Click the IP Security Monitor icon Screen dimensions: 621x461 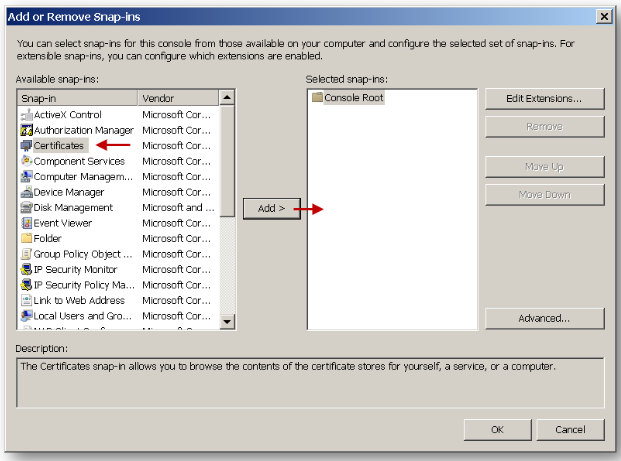point(27,269)
